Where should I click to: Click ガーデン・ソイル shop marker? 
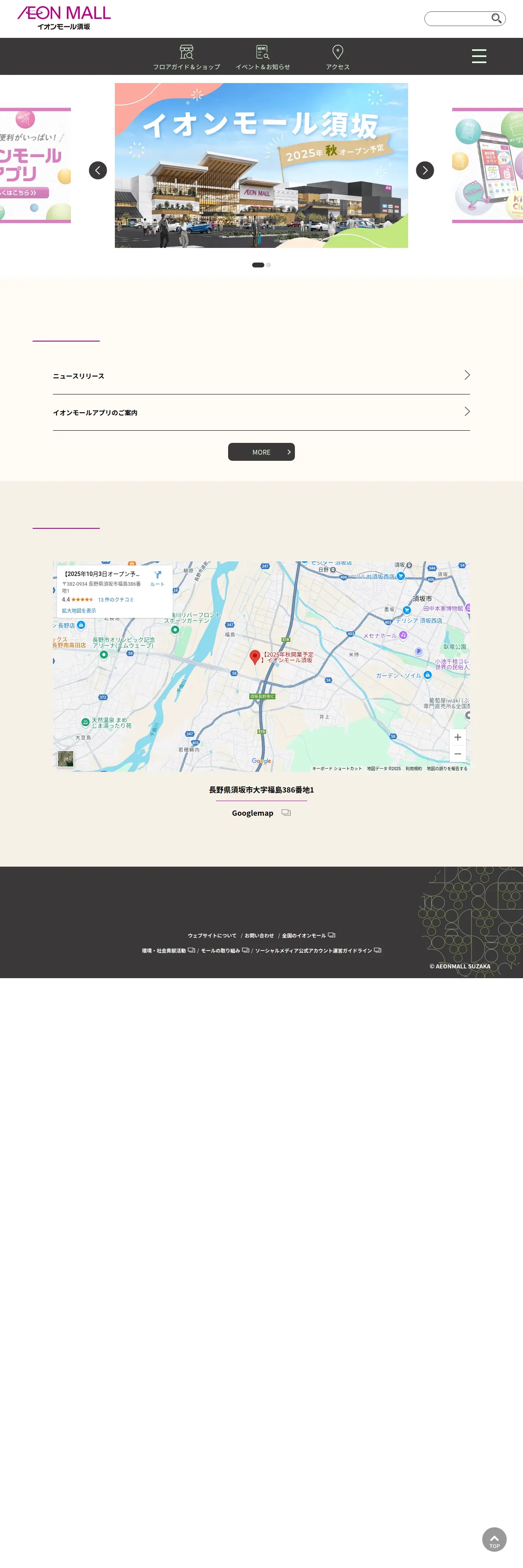pyautogui.click(x=427, y=675)
